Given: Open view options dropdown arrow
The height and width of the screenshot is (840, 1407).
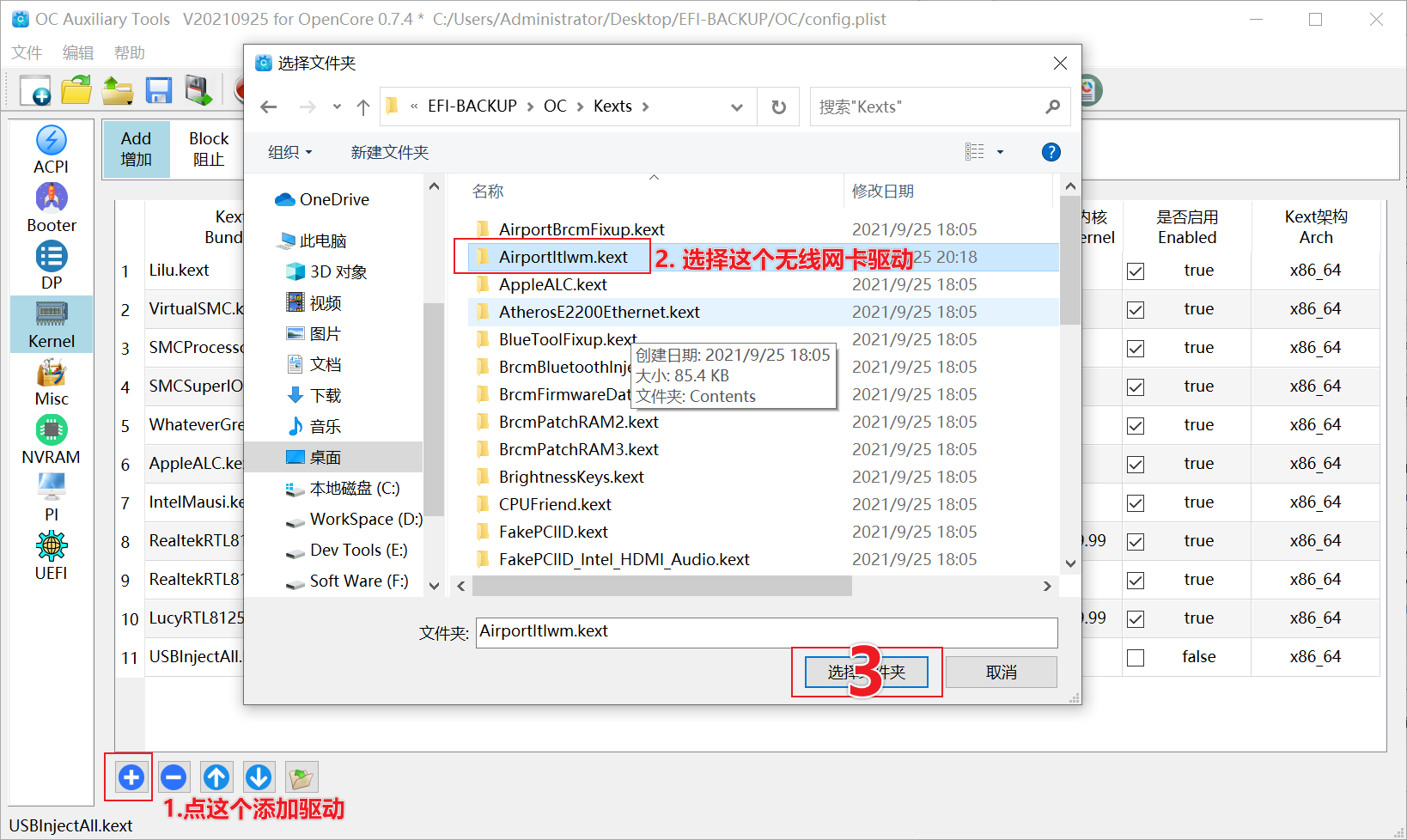Looking at the screenshot, I should click(1000, 152).
